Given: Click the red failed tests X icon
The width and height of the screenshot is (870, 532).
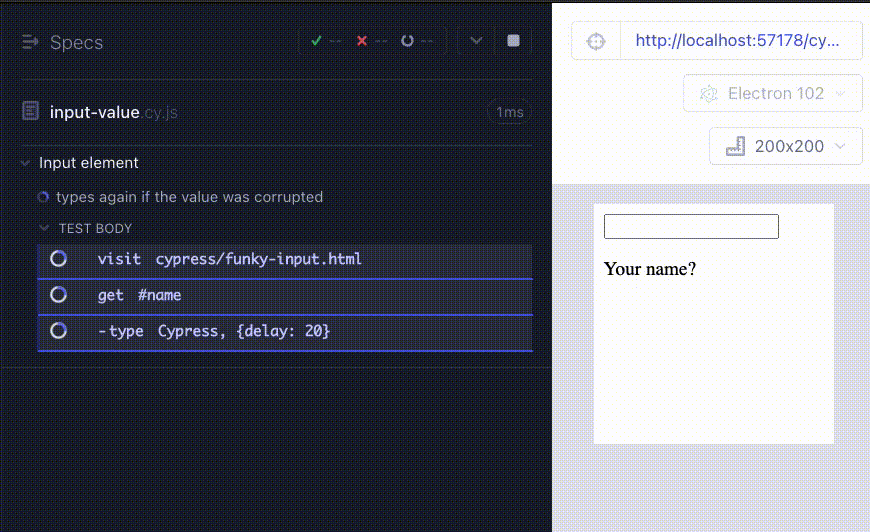Looking at the screenshot, I should point(362,40).
